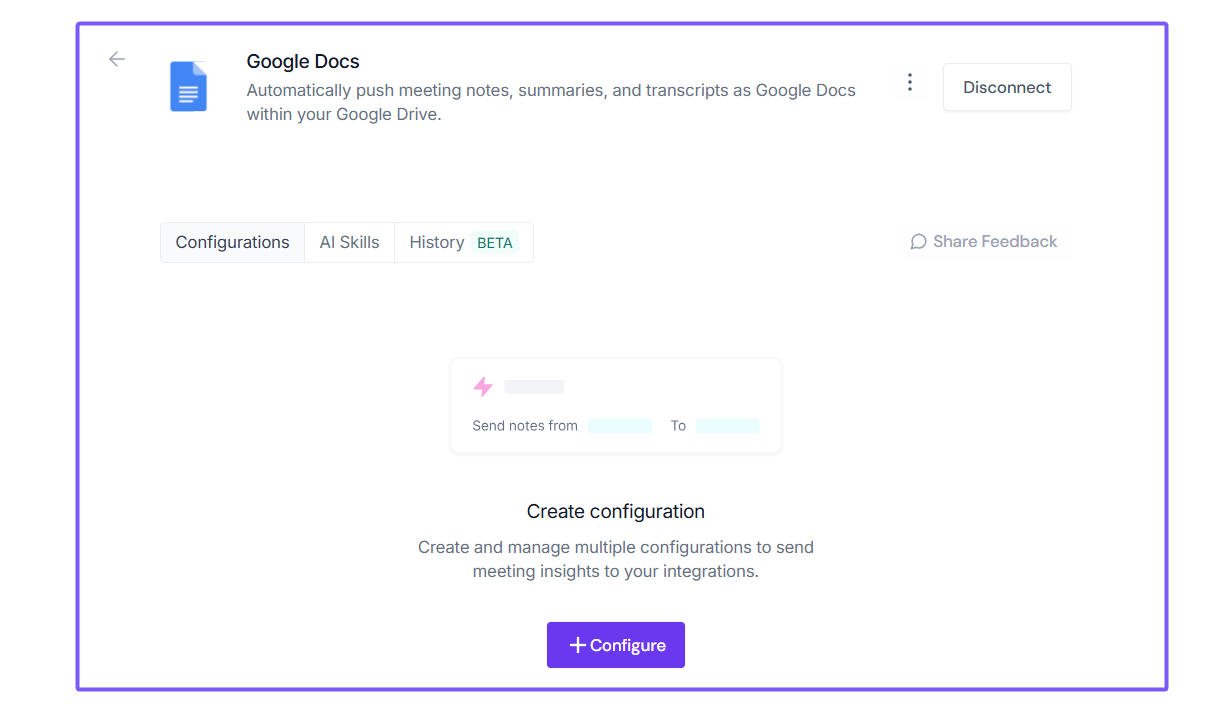
Task: Disconnect the Google Docs integration
Action: click(x=1006, y=87)
